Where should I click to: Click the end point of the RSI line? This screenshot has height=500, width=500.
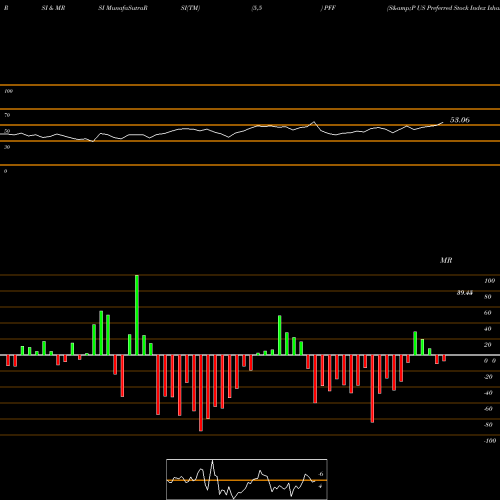(x=443, y=122)
